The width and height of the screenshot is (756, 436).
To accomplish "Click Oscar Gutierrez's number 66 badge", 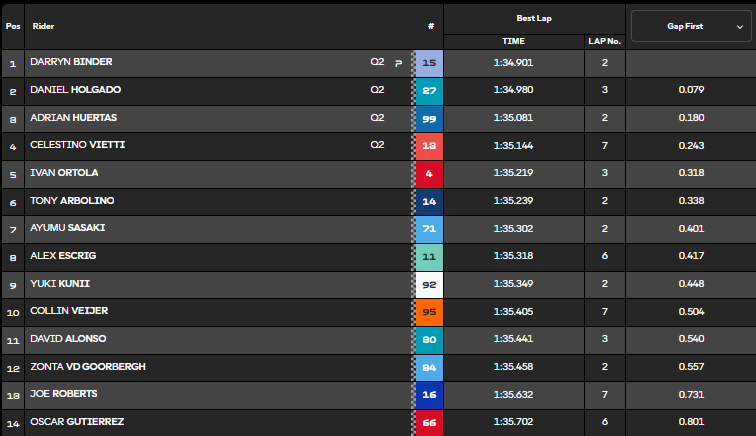I will (x=429, y=422).
